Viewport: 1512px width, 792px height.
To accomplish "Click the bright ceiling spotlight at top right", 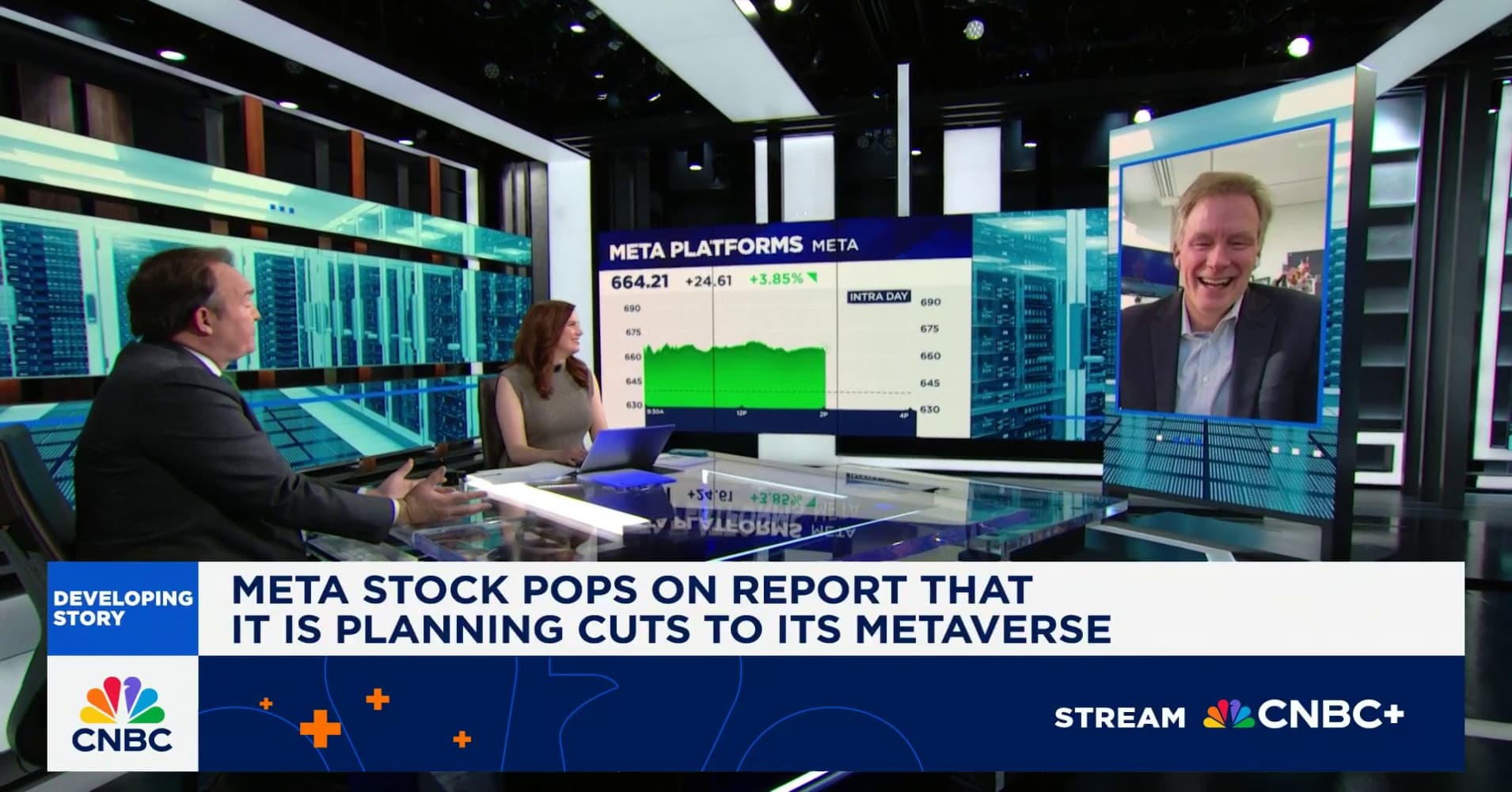I will [x=1297, y=48].
